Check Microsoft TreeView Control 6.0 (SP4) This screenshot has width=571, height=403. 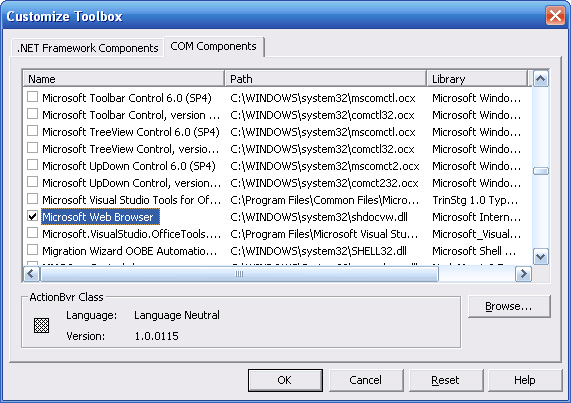pyautogui.click(x=32, y=131)
